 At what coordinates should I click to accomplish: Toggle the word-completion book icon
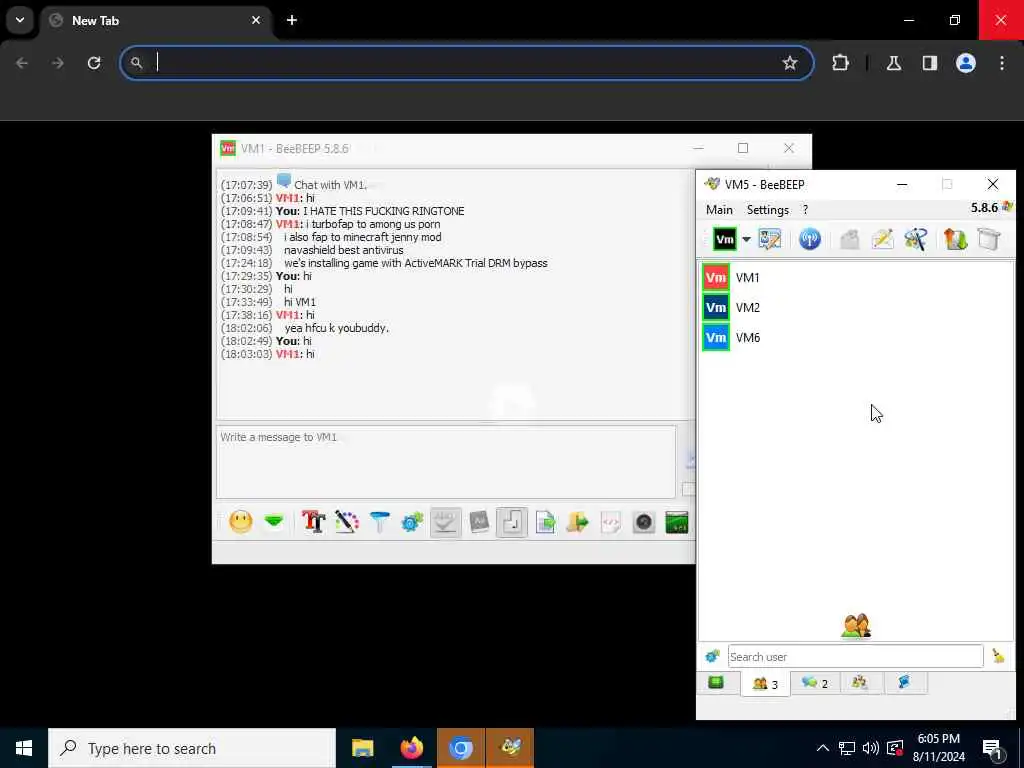coord(479,522)
